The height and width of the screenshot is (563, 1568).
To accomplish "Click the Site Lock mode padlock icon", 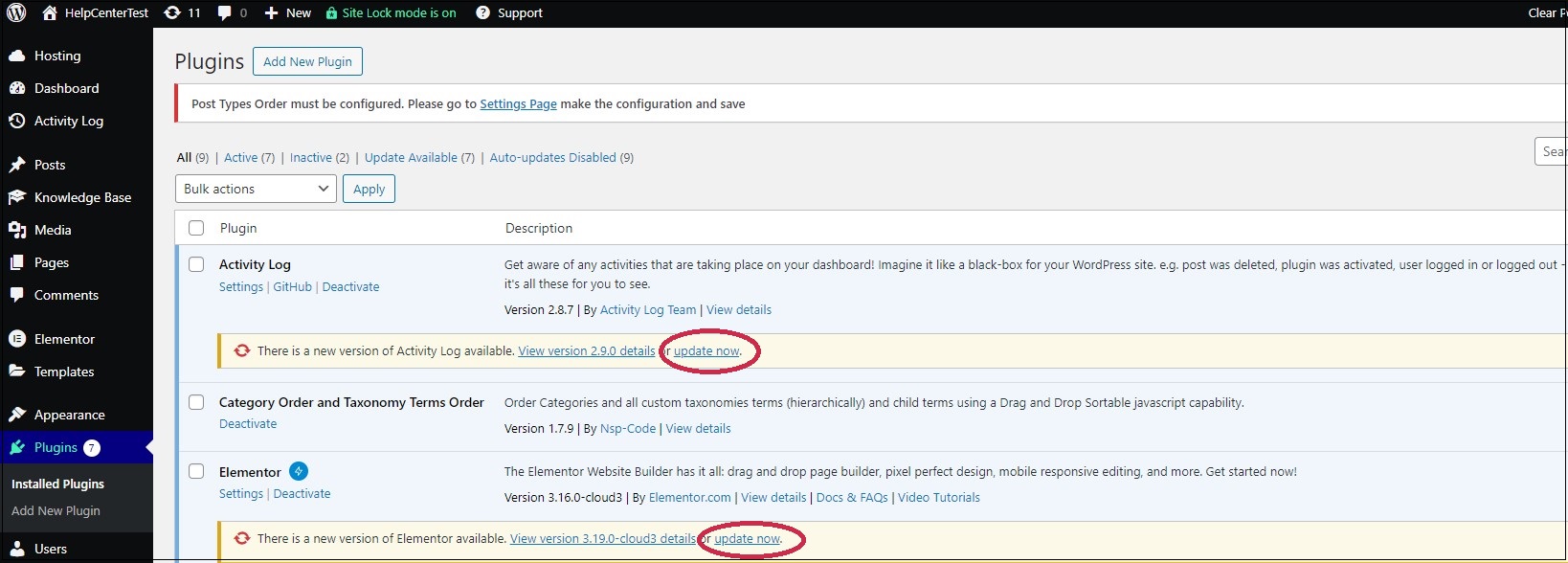I will pyautogui.click(x=331, y=12).
